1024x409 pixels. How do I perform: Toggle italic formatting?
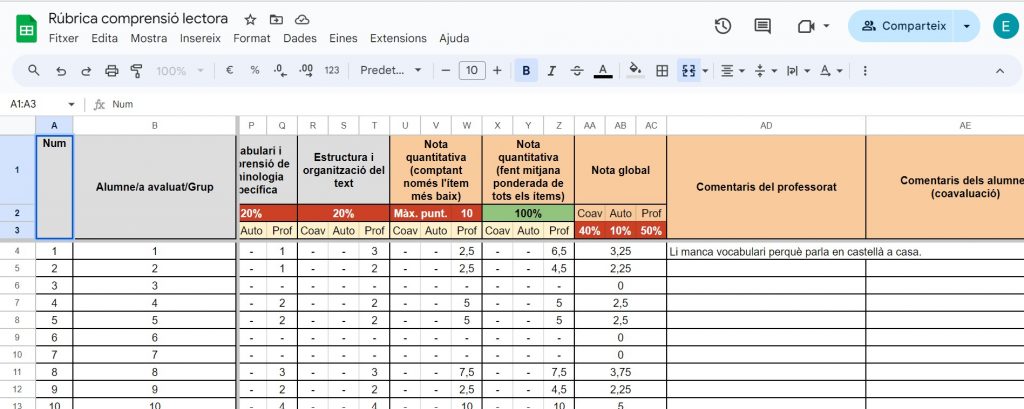point(550,71)
